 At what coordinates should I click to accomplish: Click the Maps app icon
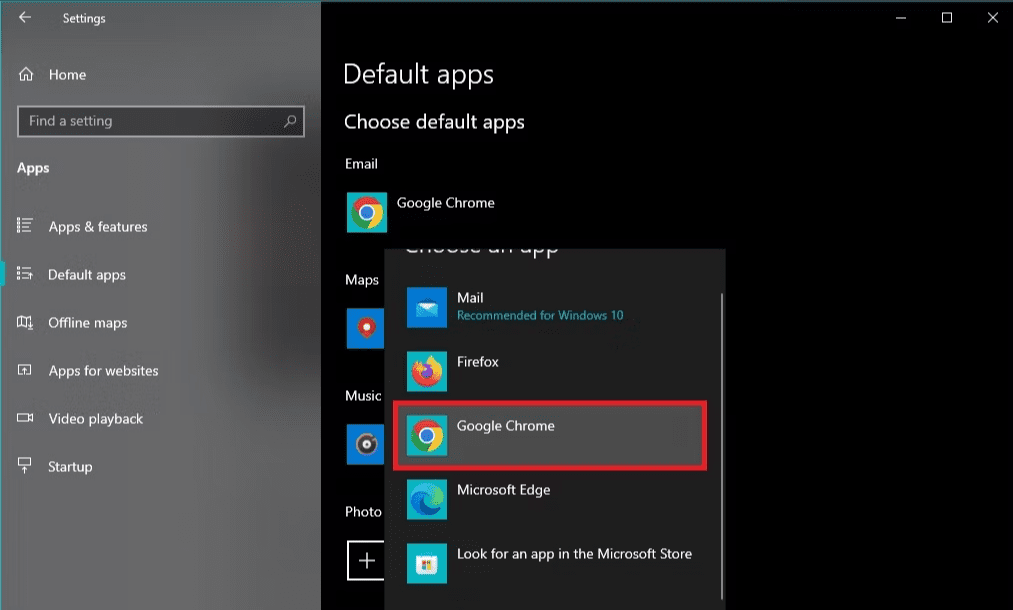[364, 328]
